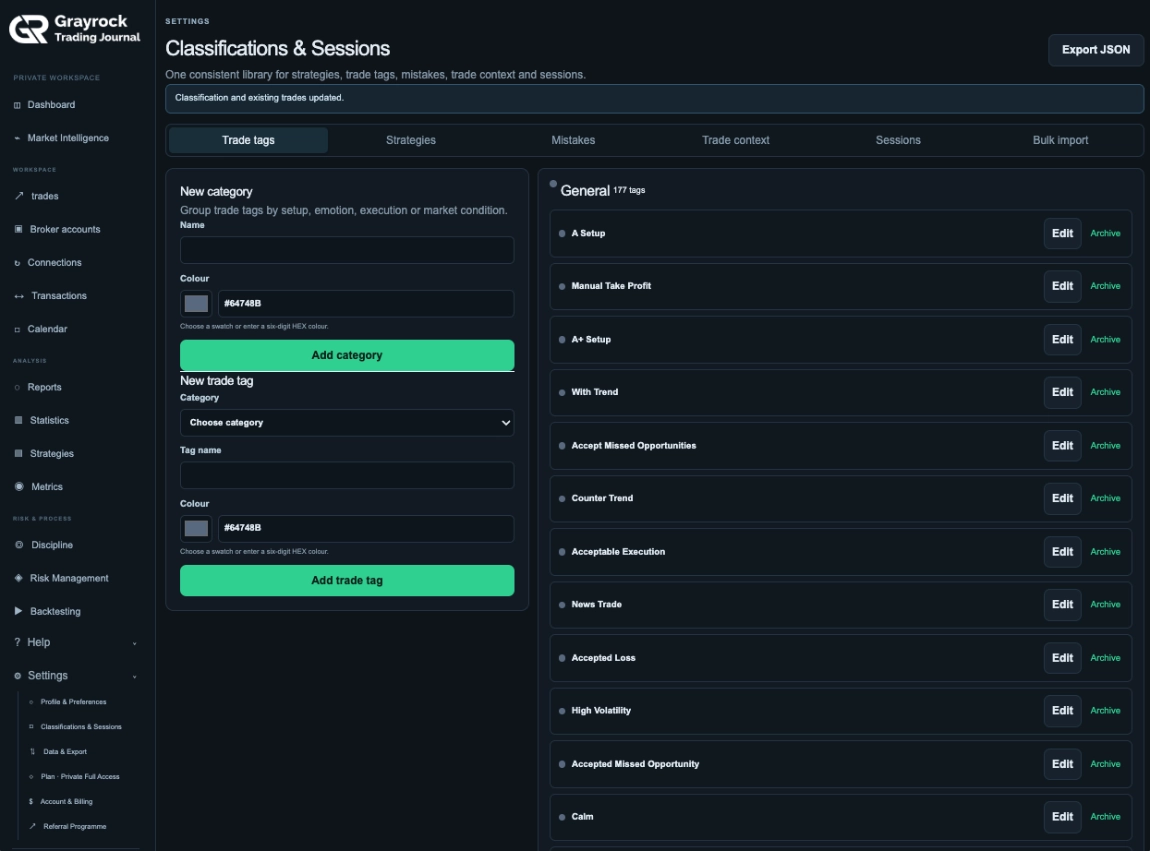Open the Choose category dropdown

[347, 423]
